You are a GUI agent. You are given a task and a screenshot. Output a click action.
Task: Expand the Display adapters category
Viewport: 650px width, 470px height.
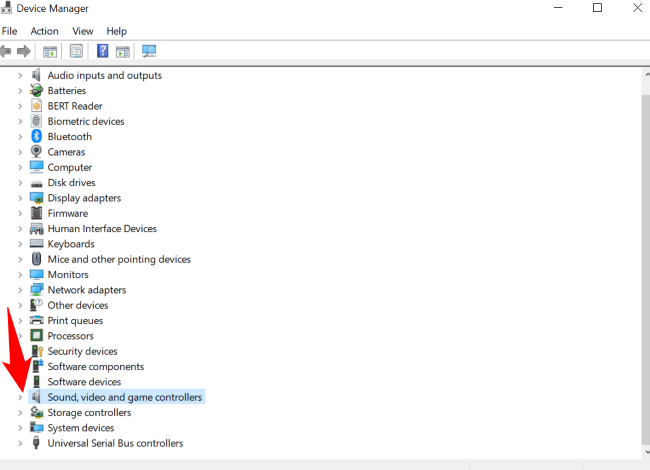coord(20,198)
